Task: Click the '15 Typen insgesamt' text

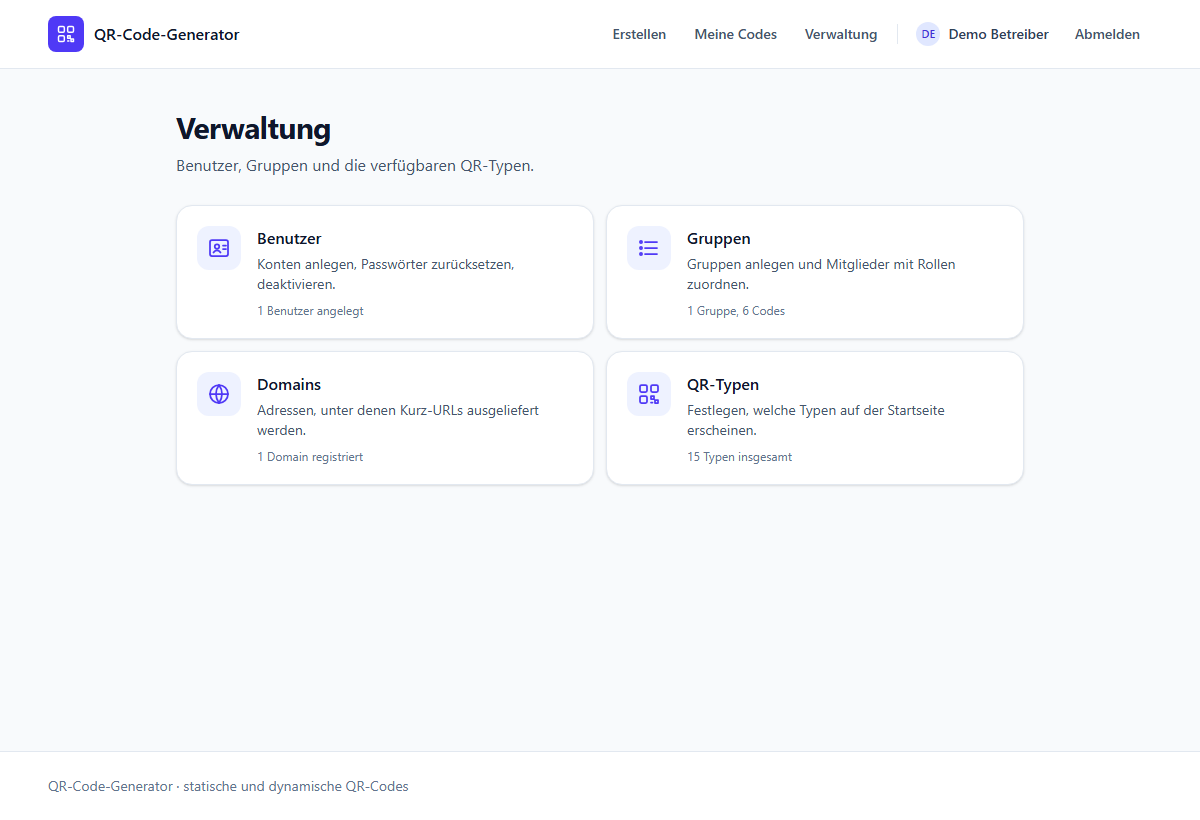Action: [740, 457]
